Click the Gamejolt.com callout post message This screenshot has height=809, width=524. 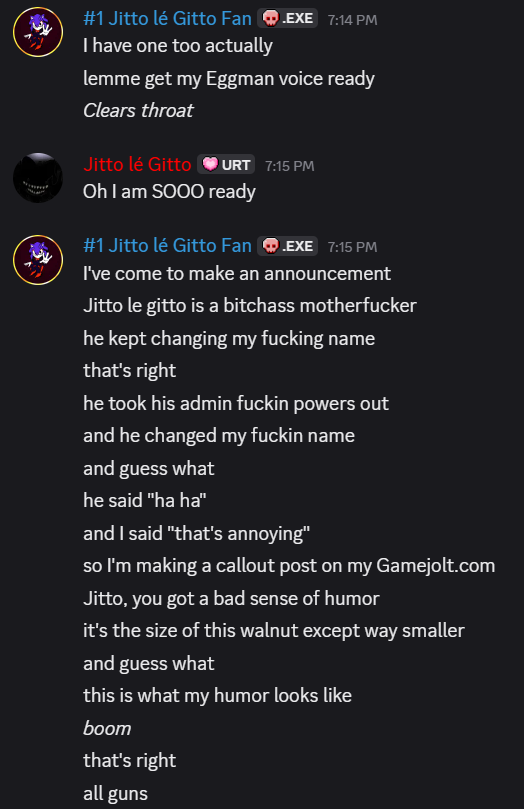(x=289, y=565)
